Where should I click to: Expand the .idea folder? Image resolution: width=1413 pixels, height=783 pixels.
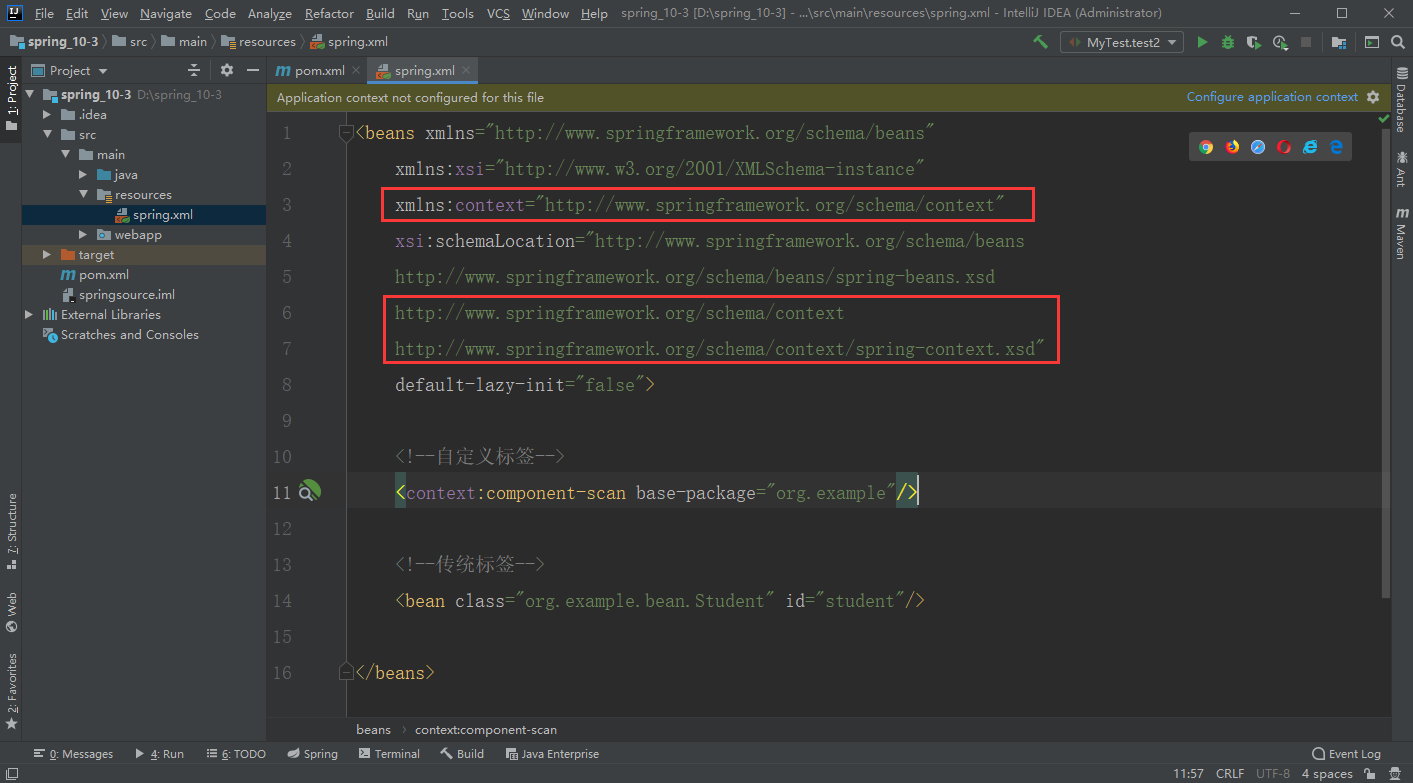tap(47, 114)
